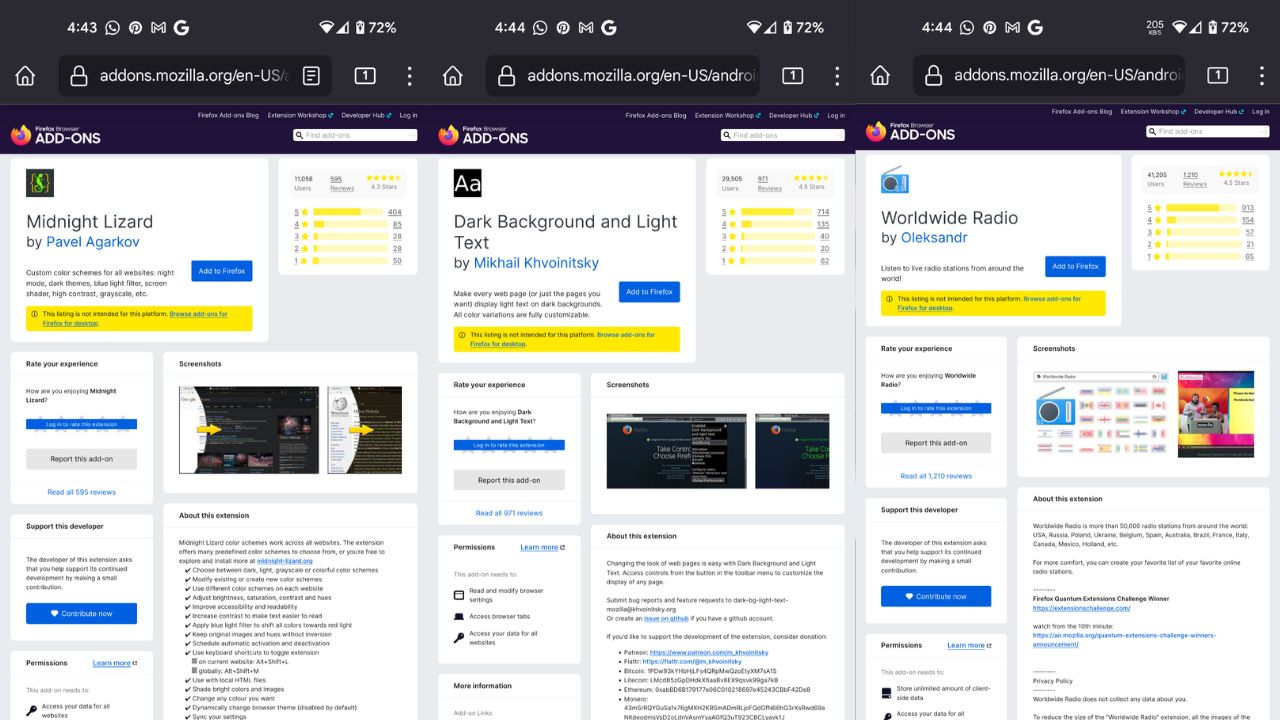Open first Worldwide Radio screenshot thumbnail

click(x=1101, y=413)
